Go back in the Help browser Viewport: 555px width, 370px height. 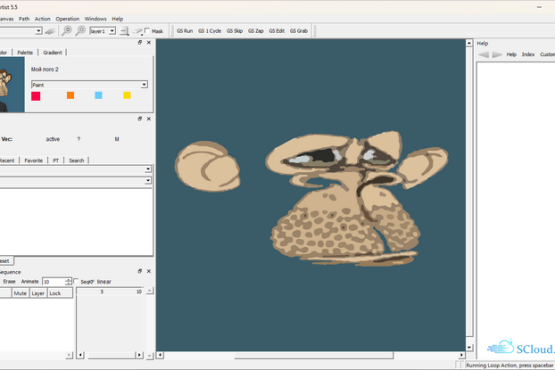[484, 55]
